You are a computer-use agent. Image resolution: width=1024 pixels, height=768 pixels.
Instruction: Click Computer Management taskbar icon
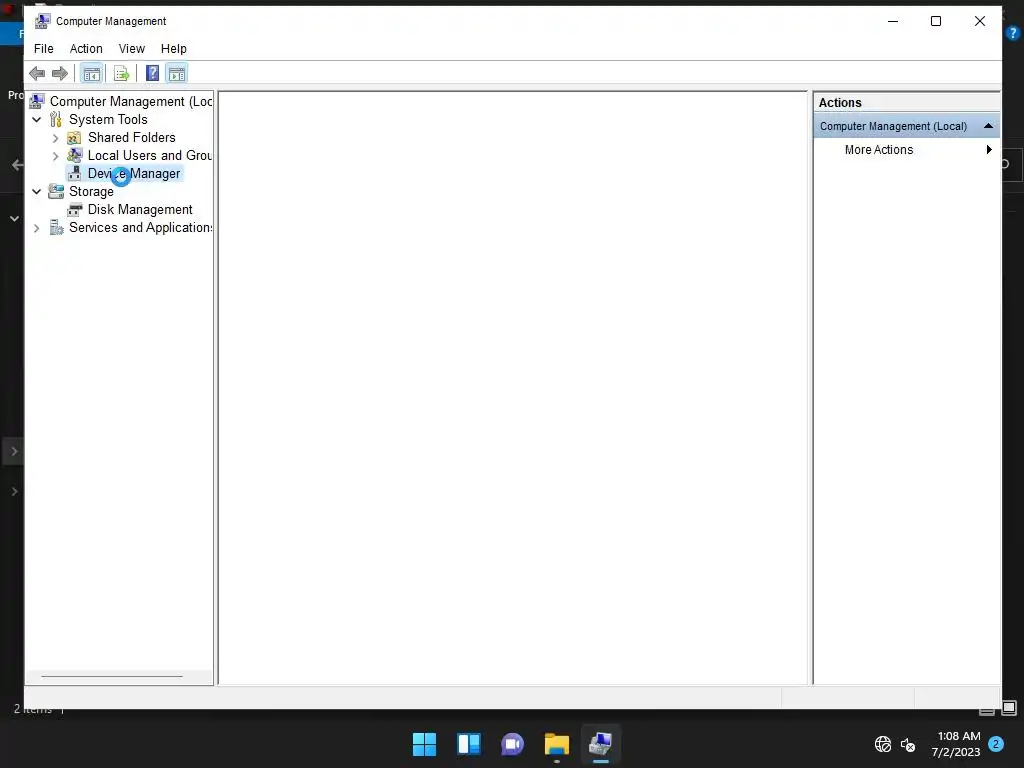[x=600, y=744]
